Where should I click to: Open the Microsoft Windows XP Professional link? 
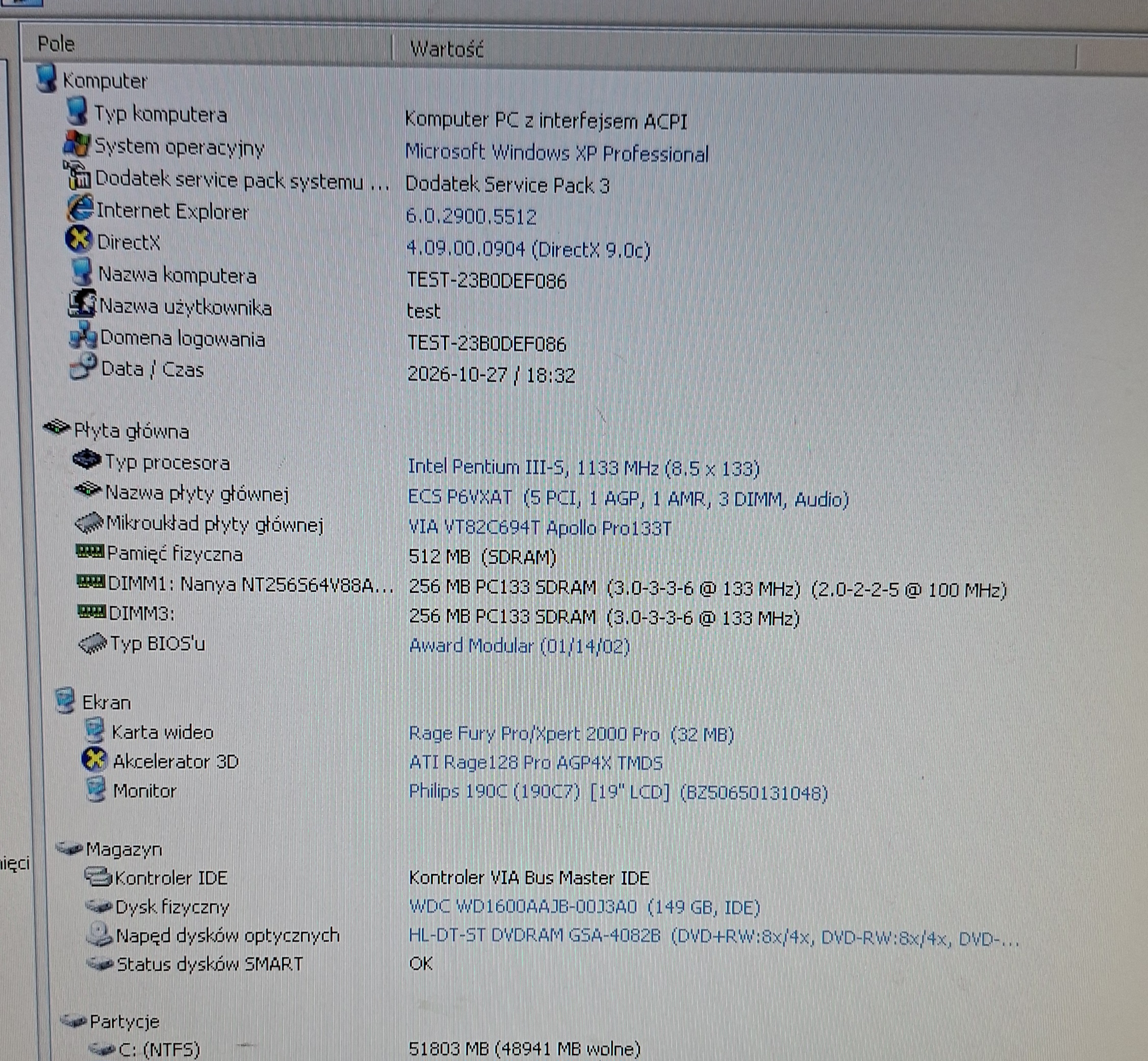click(x=556, y=153)
